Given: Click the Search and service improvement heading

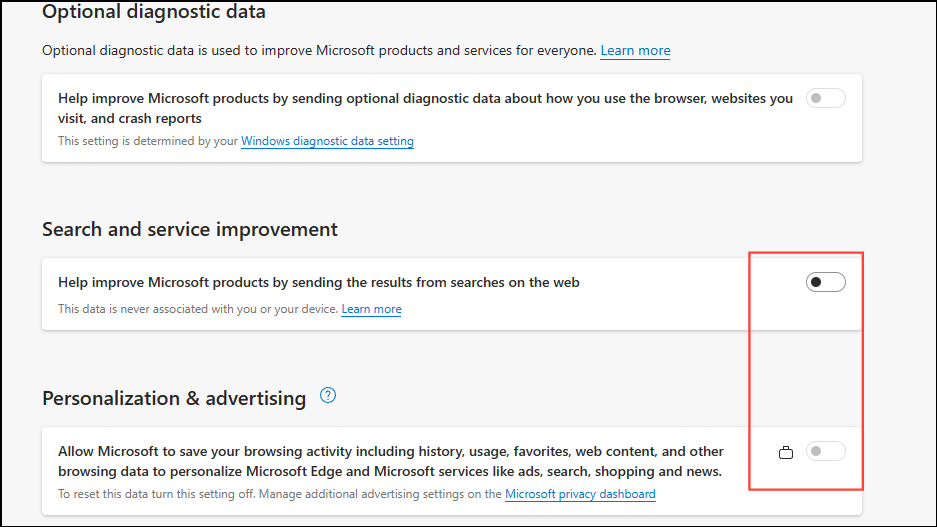Looking at the screenshot, I should click(x=190, y=229).
